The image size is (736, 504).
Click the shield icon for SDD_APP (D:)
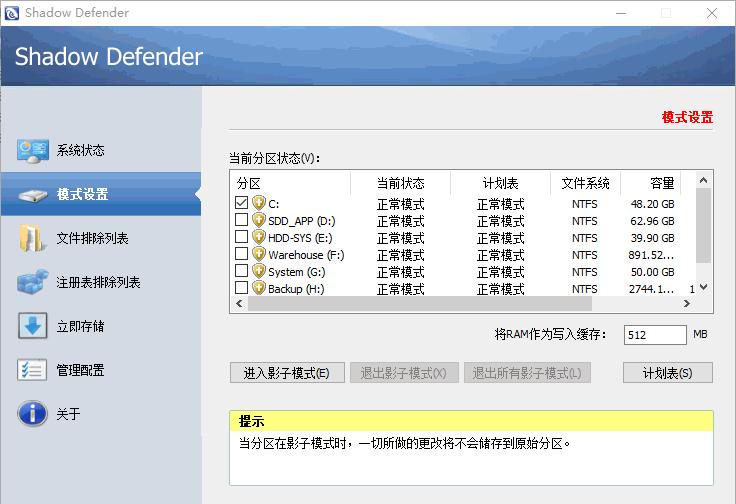(x=259, y=220)
